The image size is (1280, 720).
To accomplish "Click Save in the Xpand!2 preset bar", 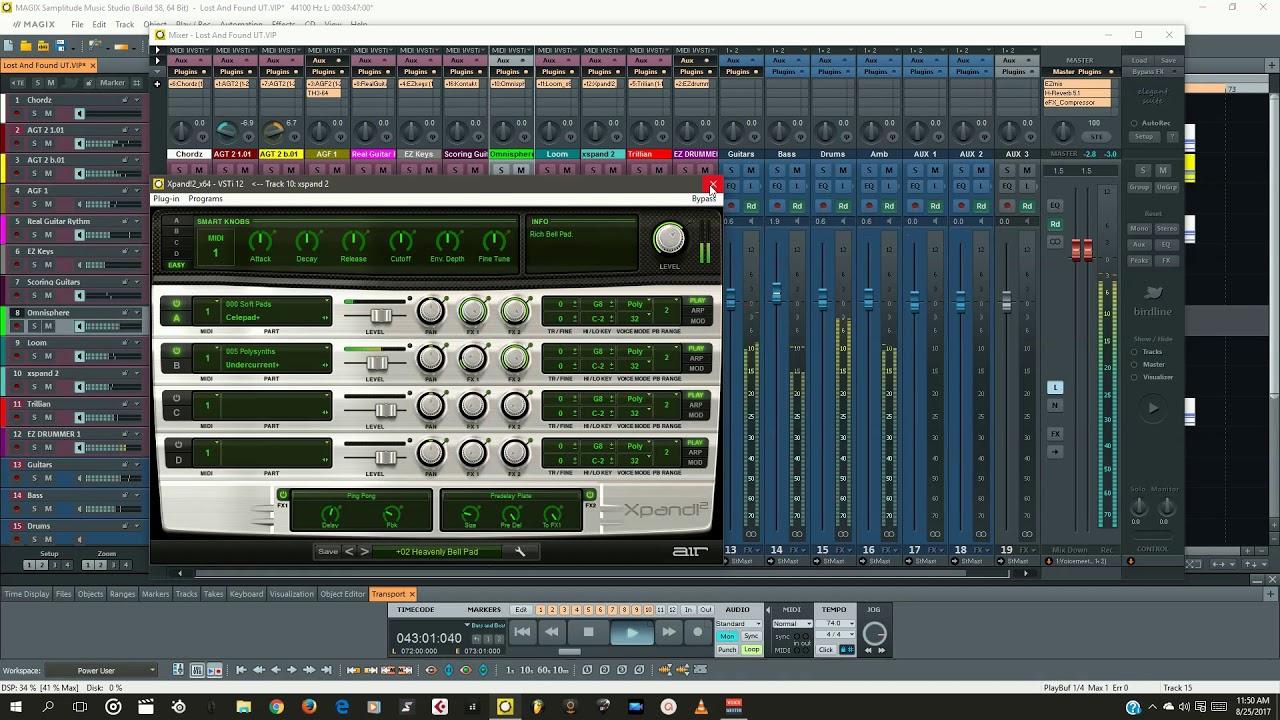I will tap(329, 551).
